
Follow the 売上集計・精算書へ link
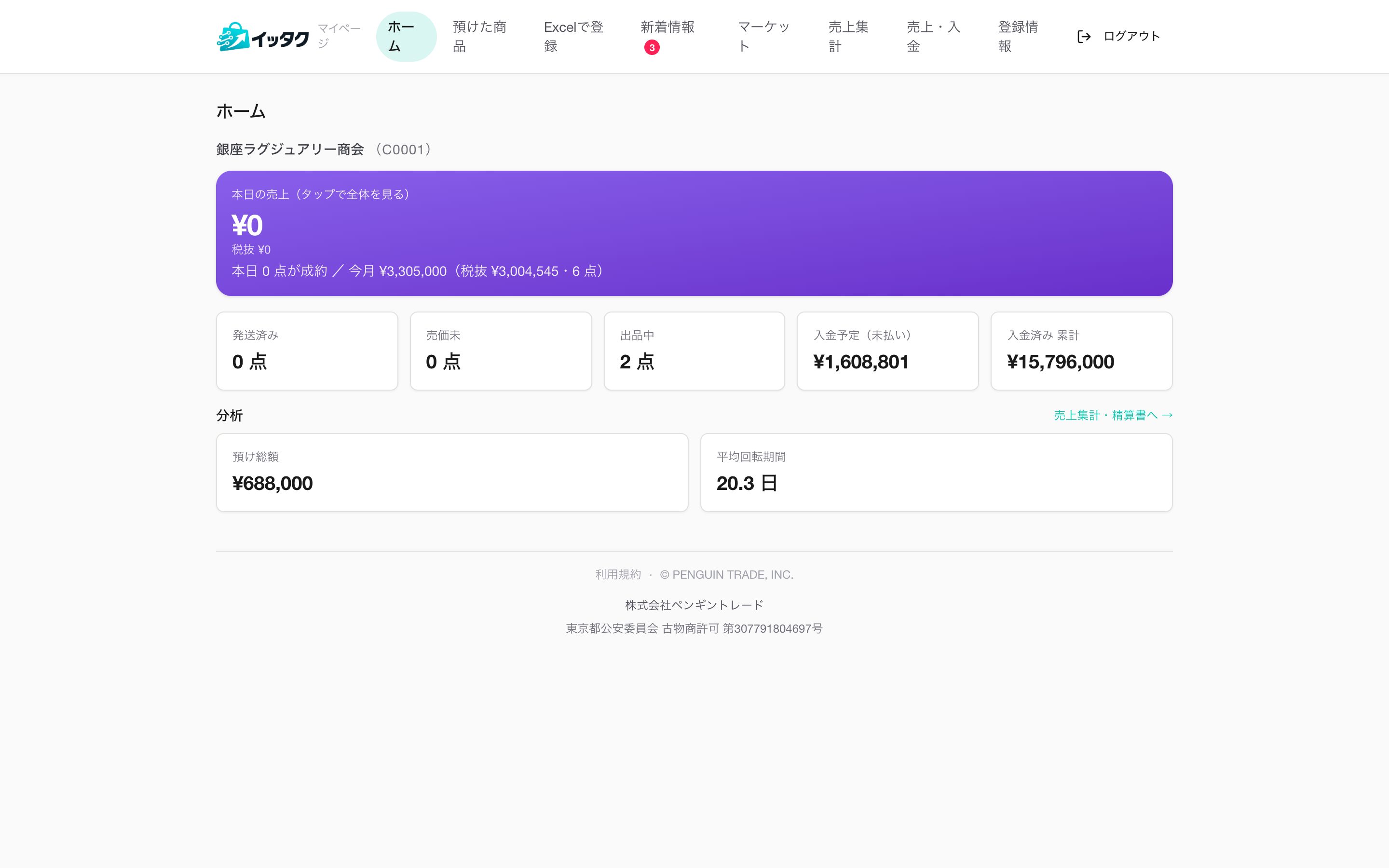click(1112, 415)
